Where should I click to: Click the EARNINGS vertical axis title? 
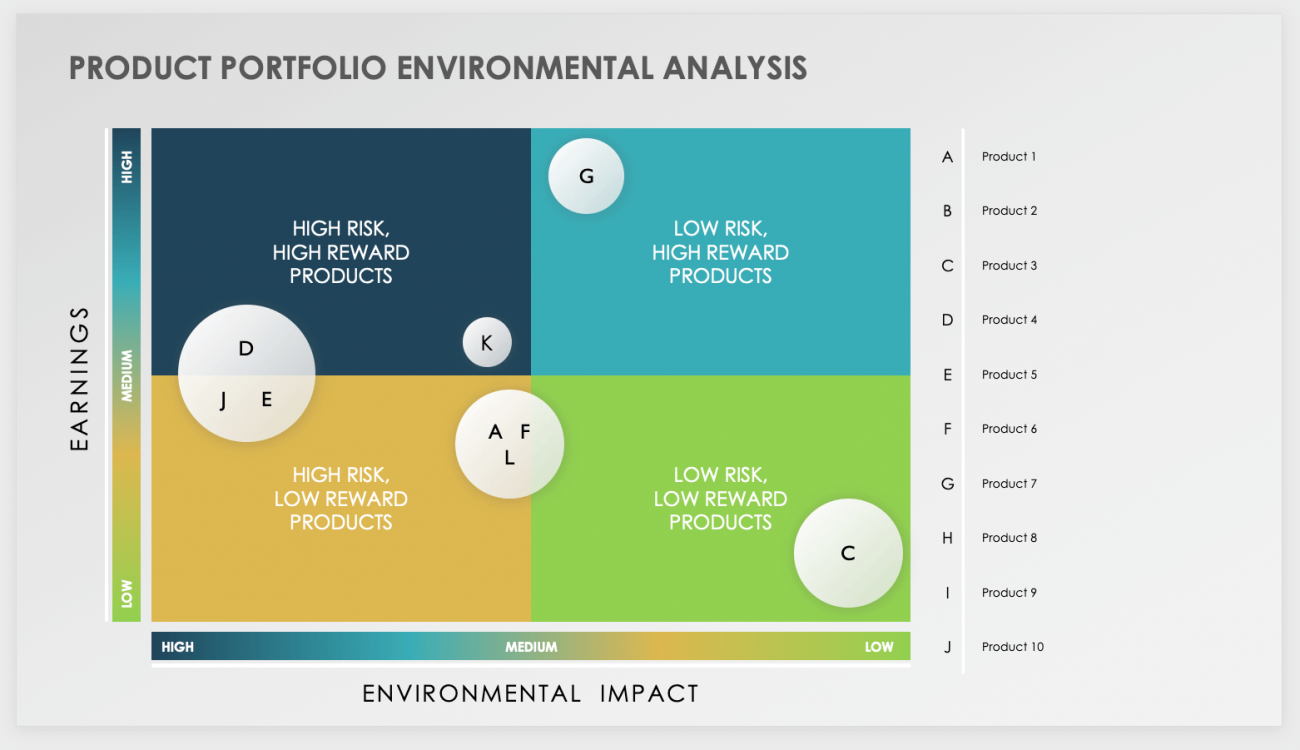click(80, 378)
